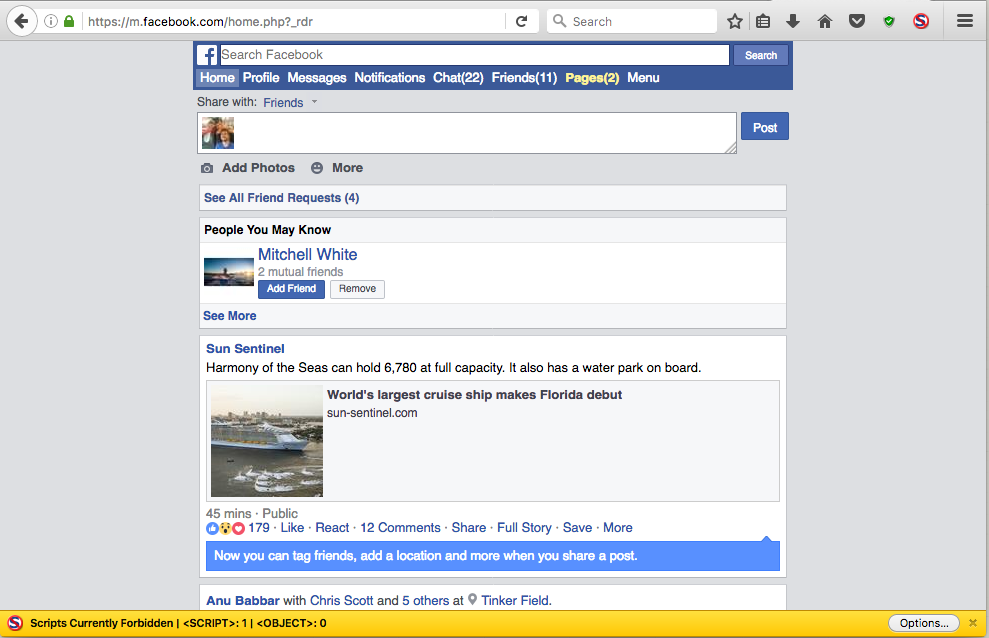Click the reaction emoji icons beside 179
Image resolution: width=989 pixels, height=638 pixels.
click(225, 528)
